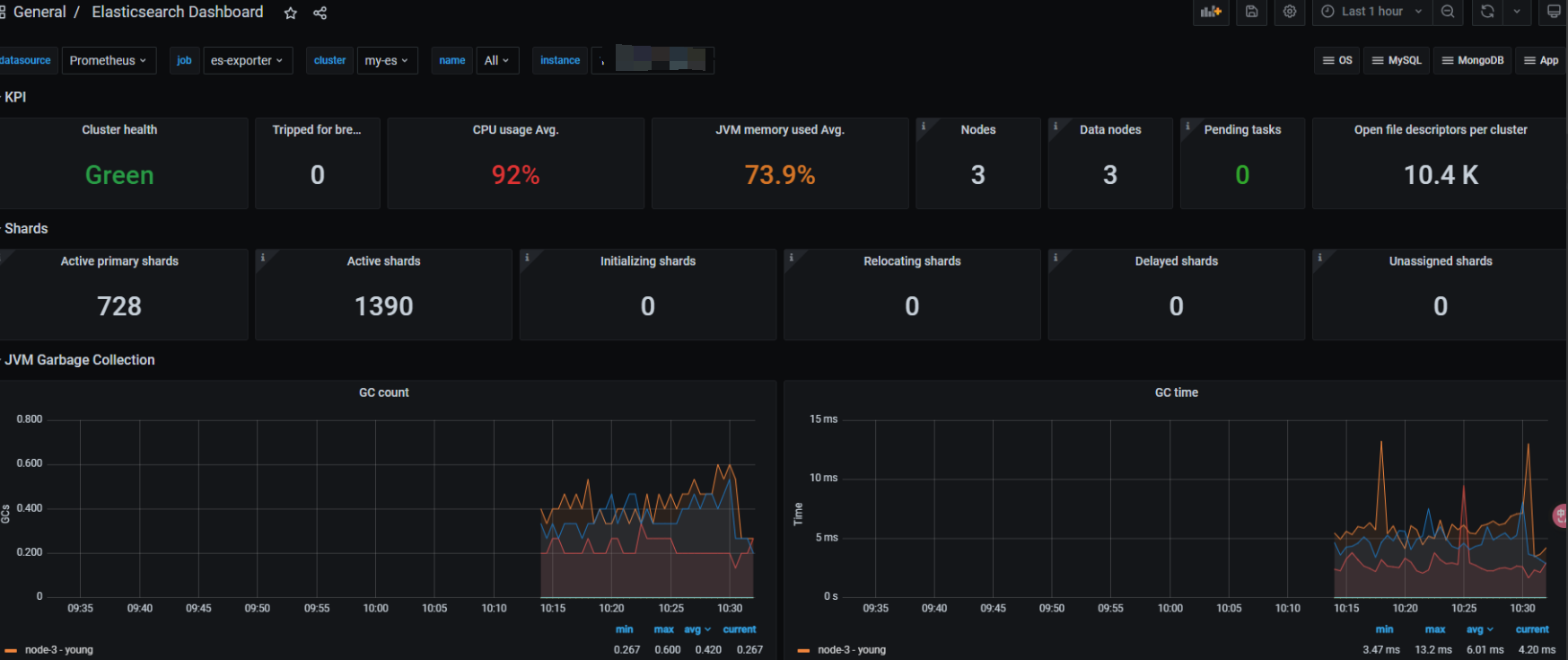
Task: Open the Prometheus datasource dropdown
Action: [x=108, y=60]
